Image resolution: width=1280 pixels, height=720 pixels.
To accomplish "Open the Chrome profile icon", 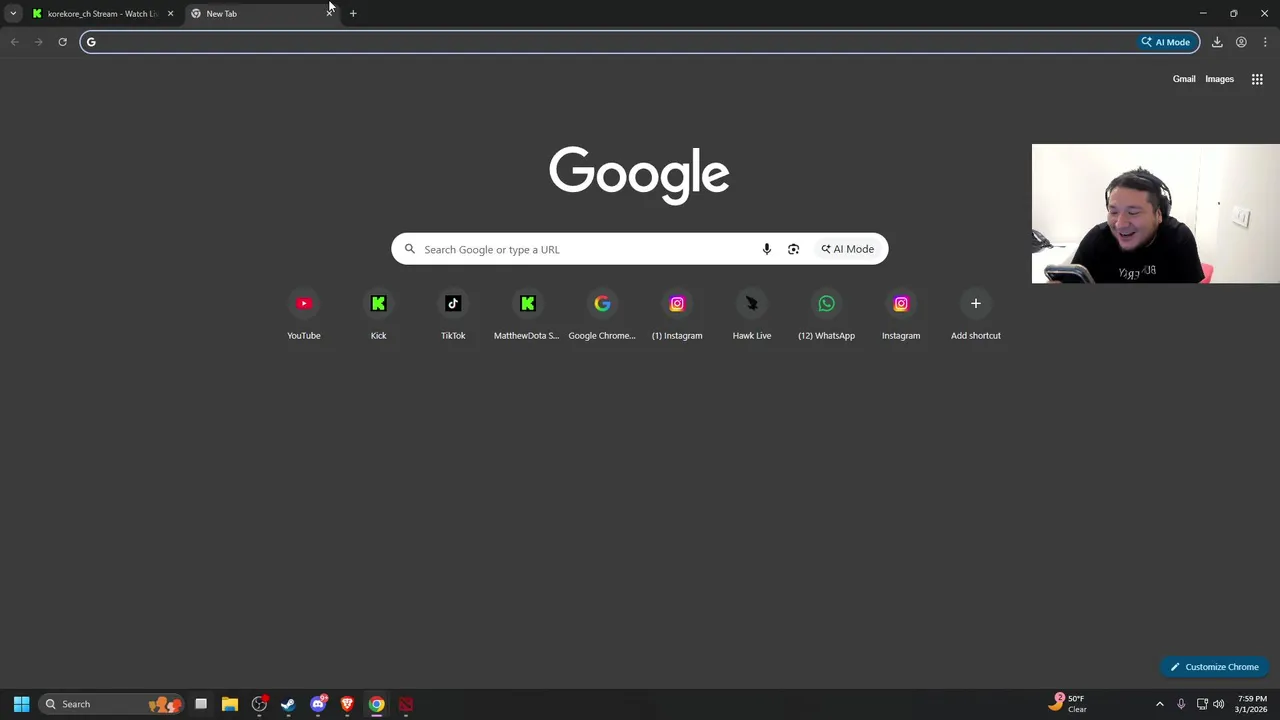I will [1241, 42].
